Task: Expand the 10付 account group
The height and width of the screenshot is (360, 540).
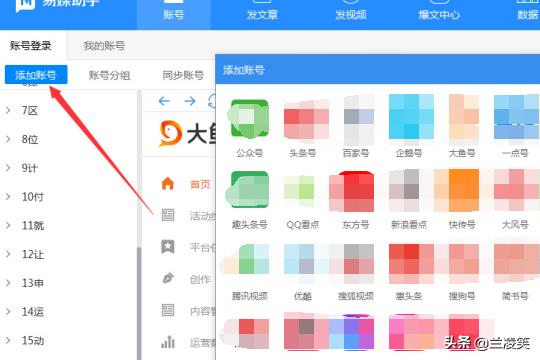Action: tap(8, 197)
